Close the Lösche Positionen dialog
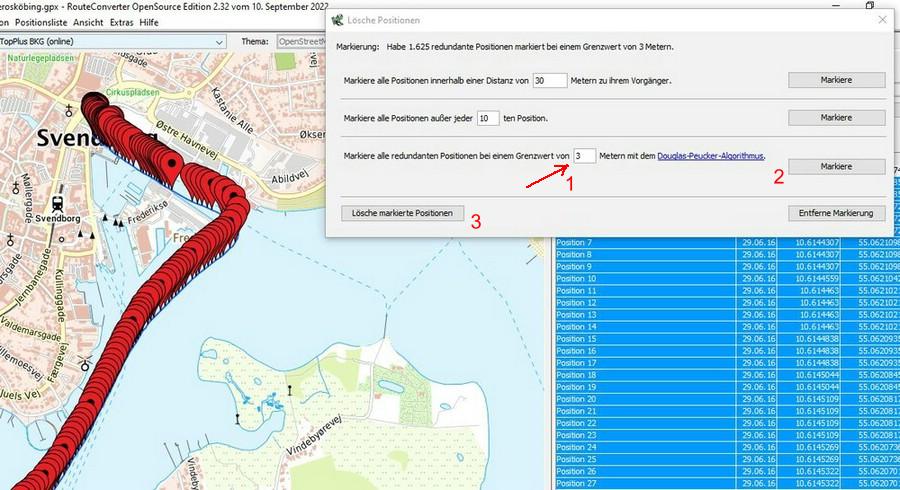Screen dimensions: 900x490 click(x=881, y=20)
